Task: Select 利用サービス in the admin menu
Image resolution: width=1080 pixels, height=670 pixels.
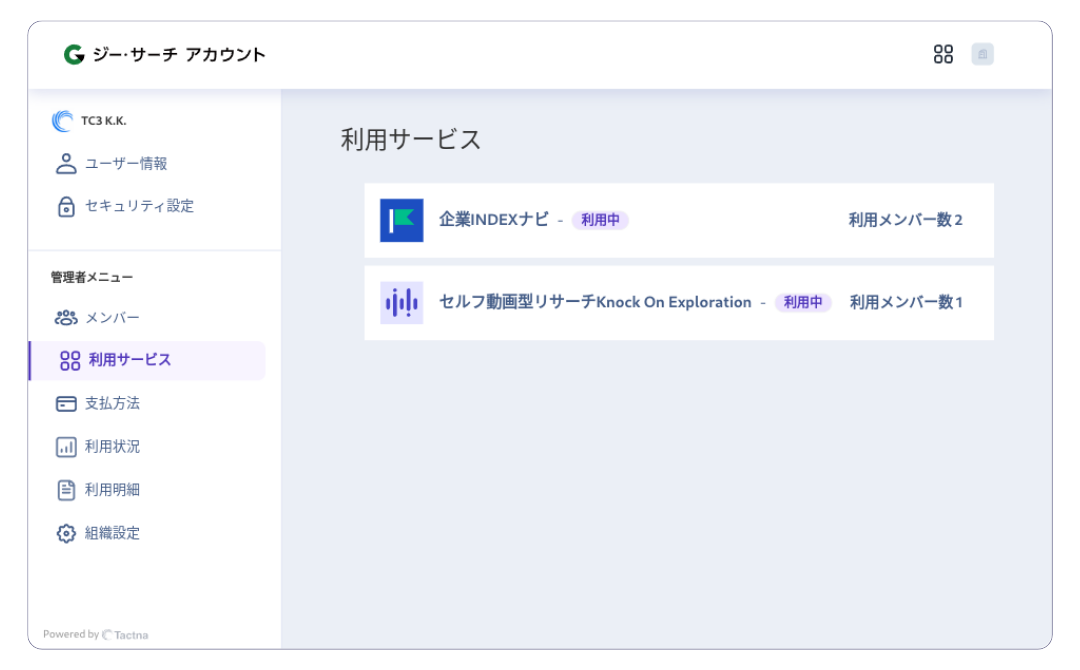Action: [147, 360]
